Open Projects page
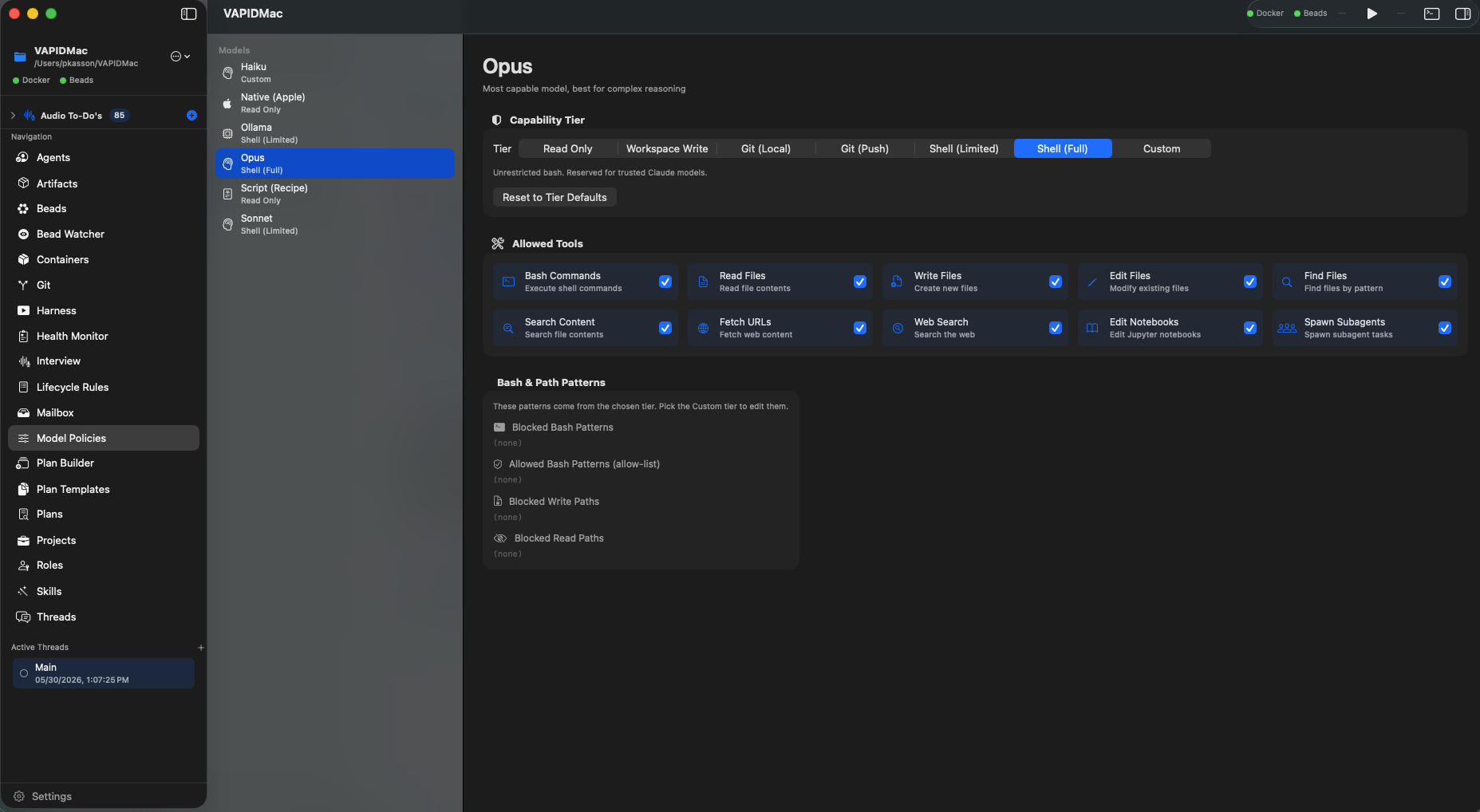Screen dimensions: 1480x812 [x=104, y=541]
